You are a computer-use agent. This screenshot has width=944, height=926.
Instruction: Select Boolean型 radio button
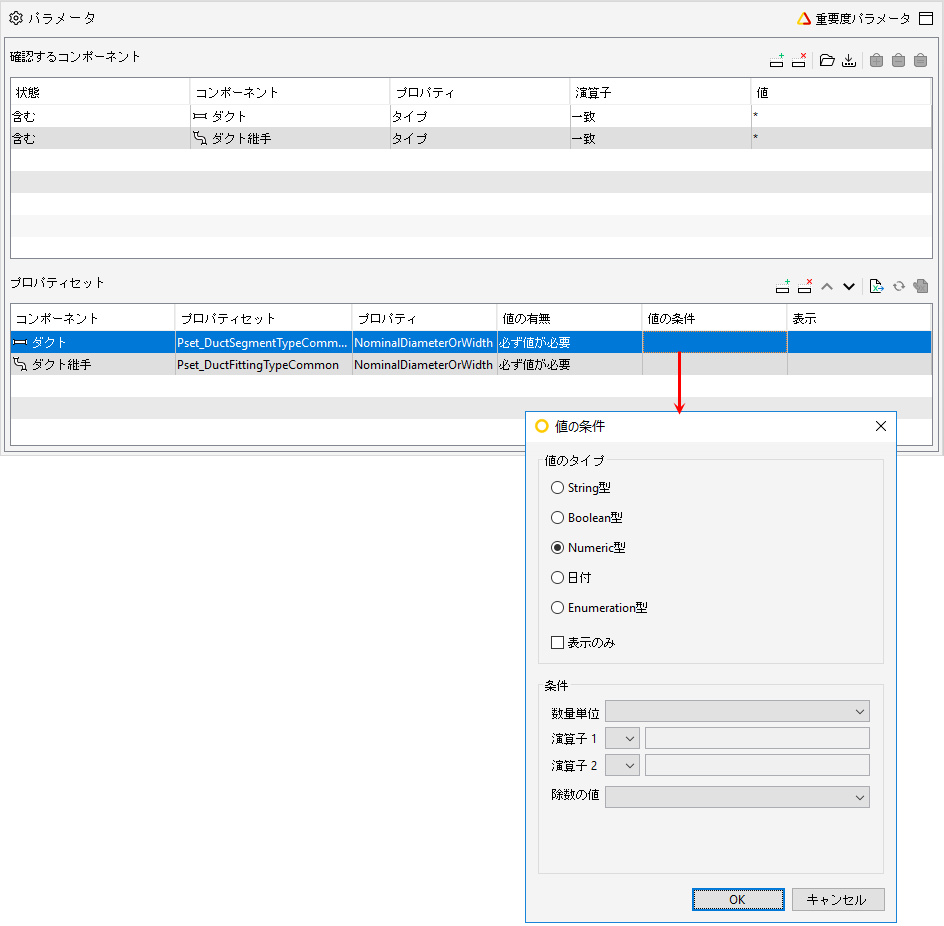557,518
